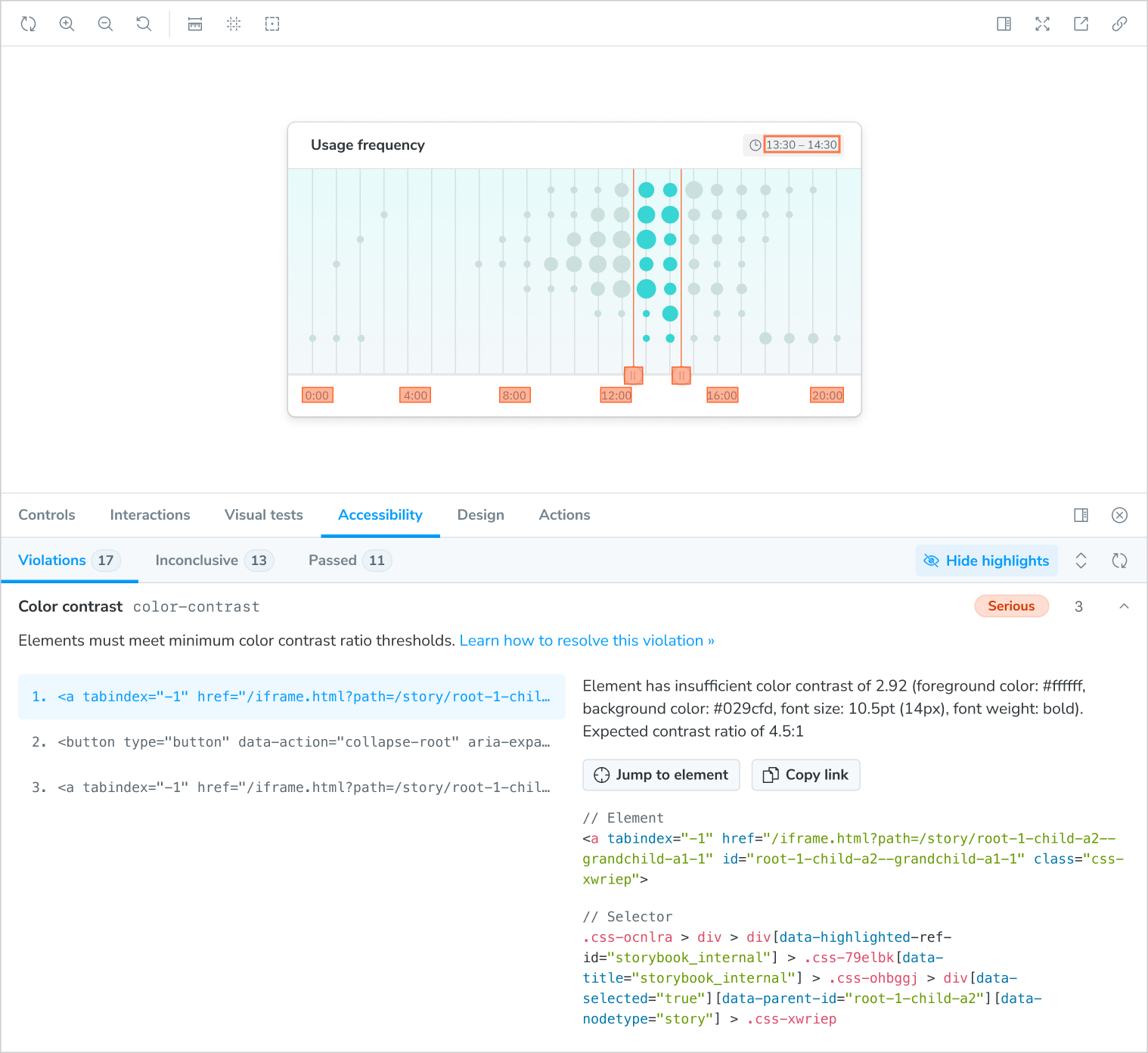
Task: Click the 16:00 axis label
Action: click(722, 395)
